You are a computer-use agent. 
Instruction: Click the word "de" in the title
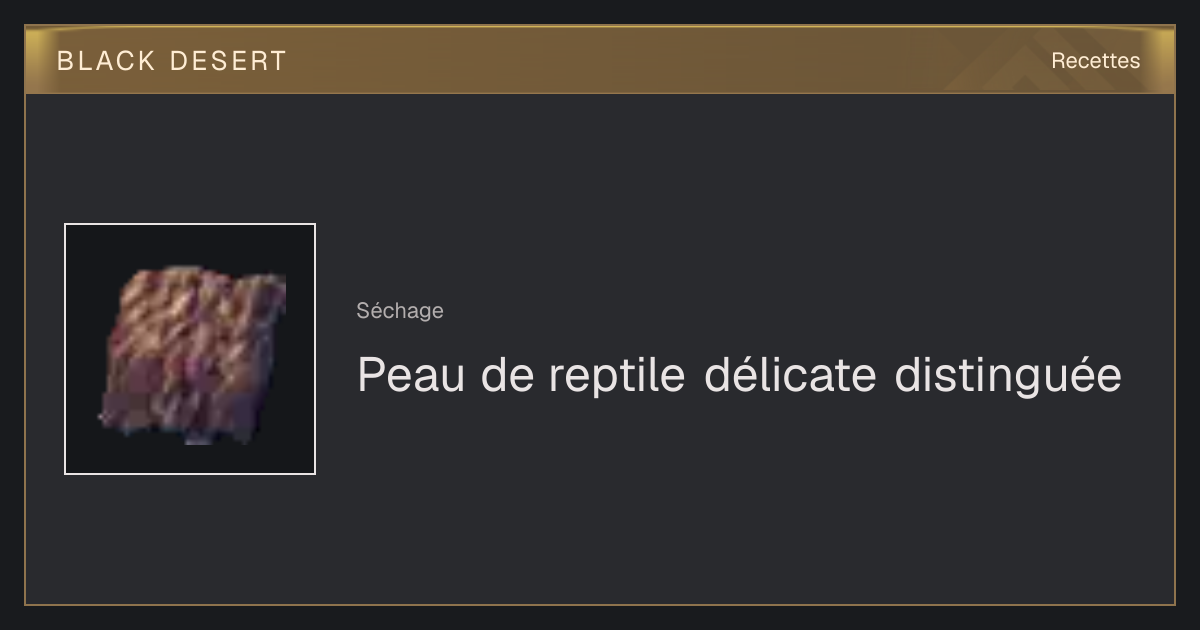[x=507, y=376]
